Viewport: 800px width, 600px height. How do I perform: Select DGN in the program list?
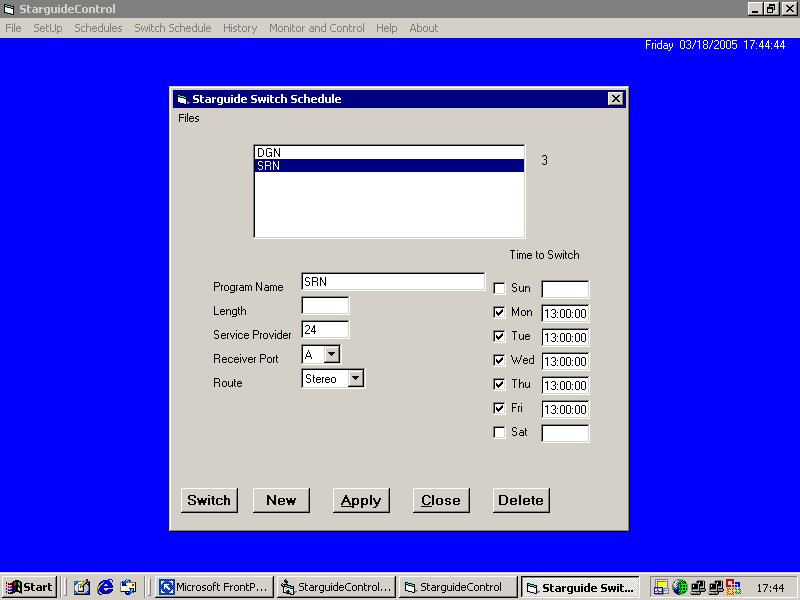[389, 153]
